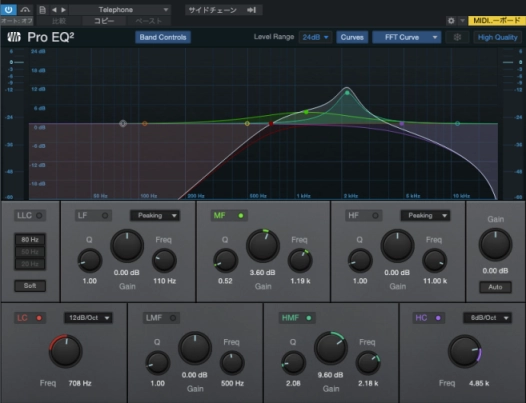This screenshot has width=526, height=403.
Task: Select the red LC node on the curve
Action: point(271,124)
